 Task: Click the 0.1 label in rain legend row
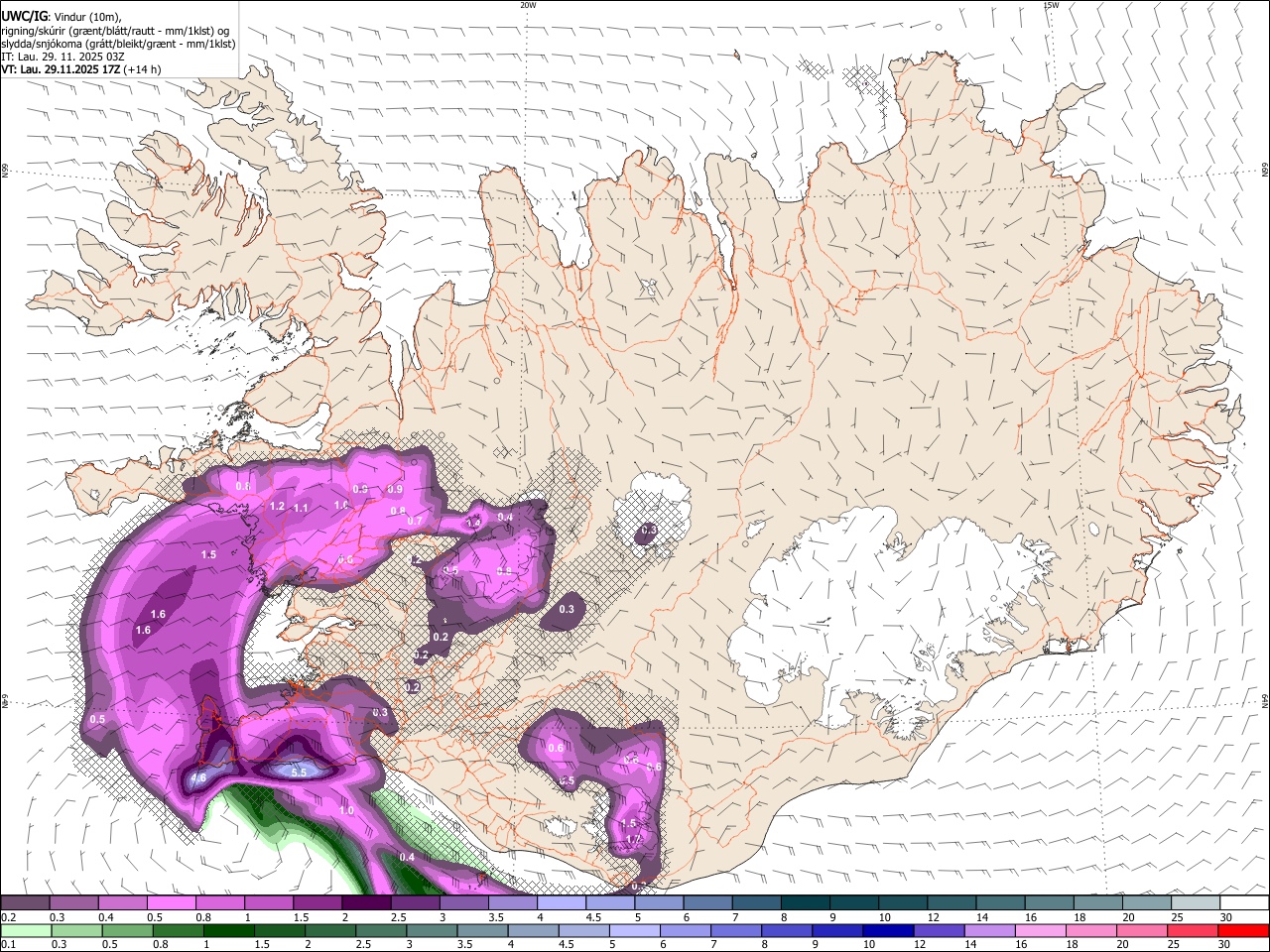[x=9, y=945]
